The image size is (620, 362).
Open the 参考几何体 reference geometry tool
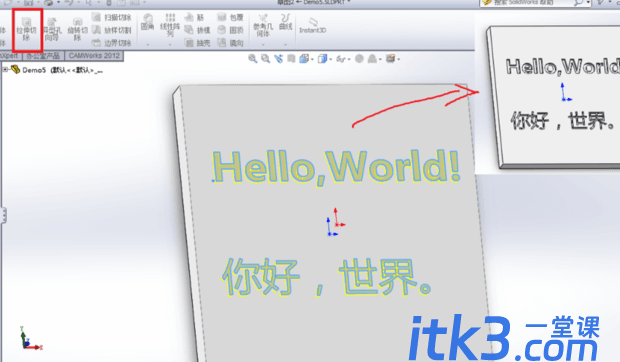(263, 25)
